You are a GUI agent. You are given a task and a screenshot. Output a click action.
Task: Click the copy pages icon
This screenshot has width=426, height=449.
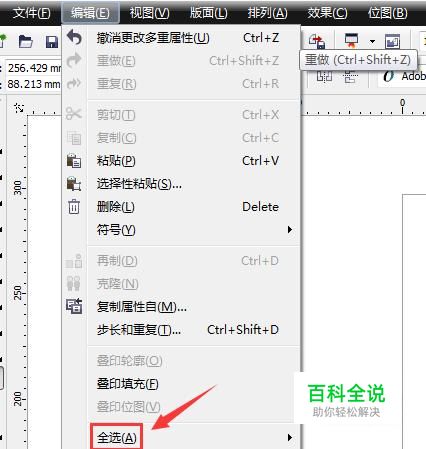pos(74,138)
